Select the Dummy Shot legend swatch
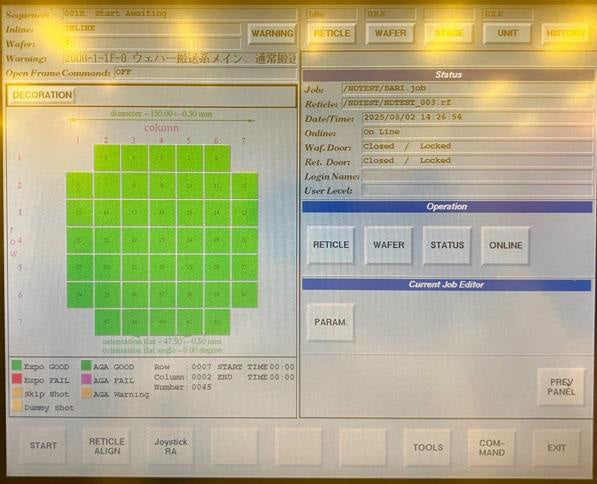Viewport: 597px width, 484px height. click(x=16, y=406)
